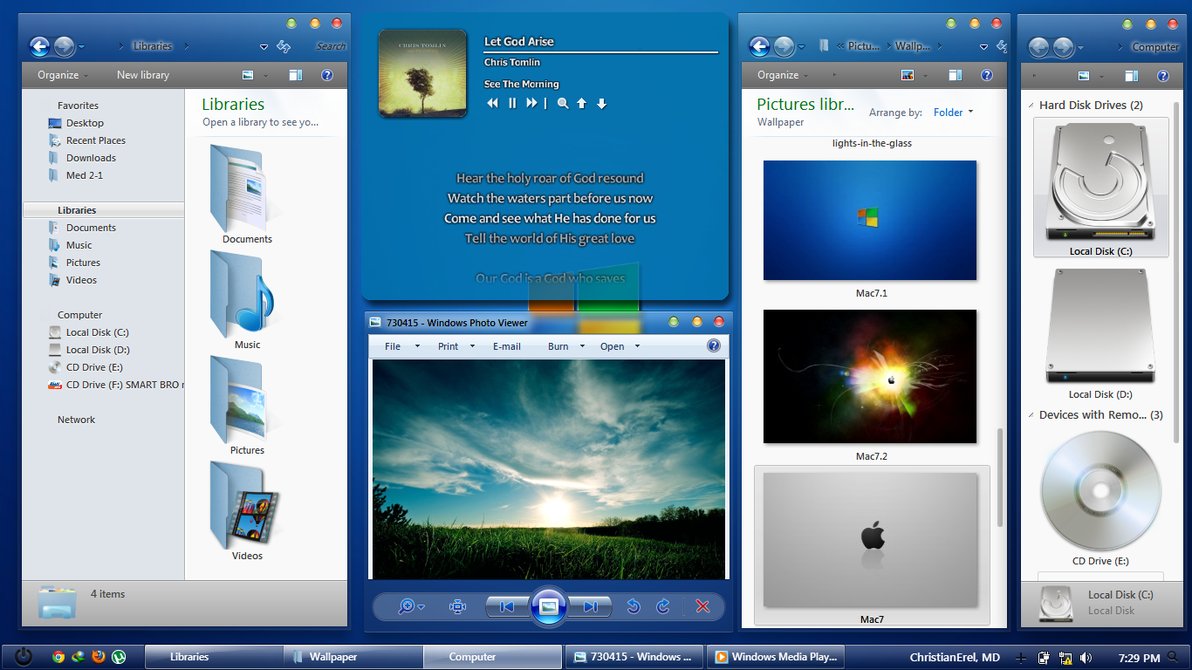
Task: Open the Burn menu in Photo Viewer
Action: [564, 347]
